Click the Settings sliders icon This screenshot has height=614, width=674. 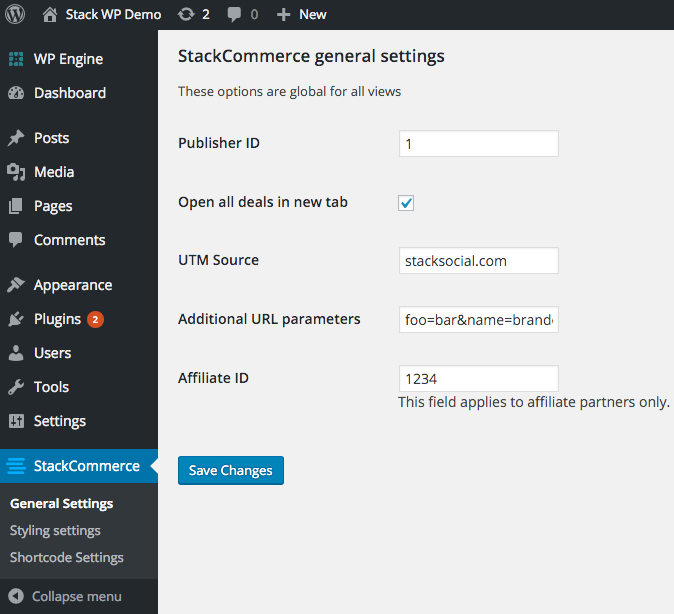(16, 421)
